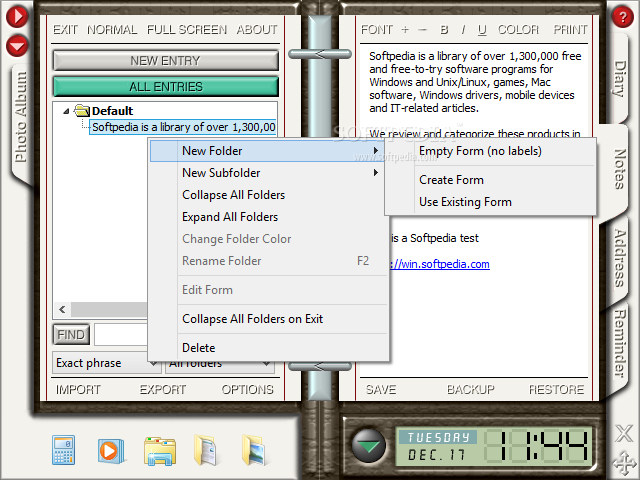This screenshot has height=480, width=640.
Task: Open the pictures folder shortcut icon
Action: coord(253,450)
